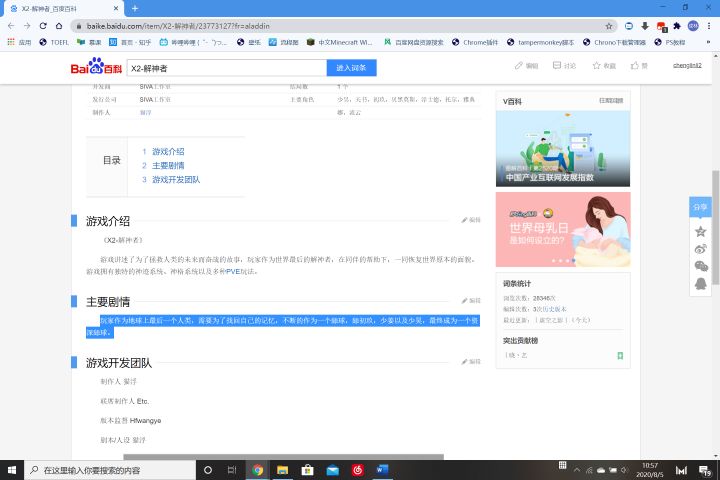Screen dimensions: 720x480
Task: Open the 中国产业互联网发展指数 thumbnail
Action: coord(563,149)
